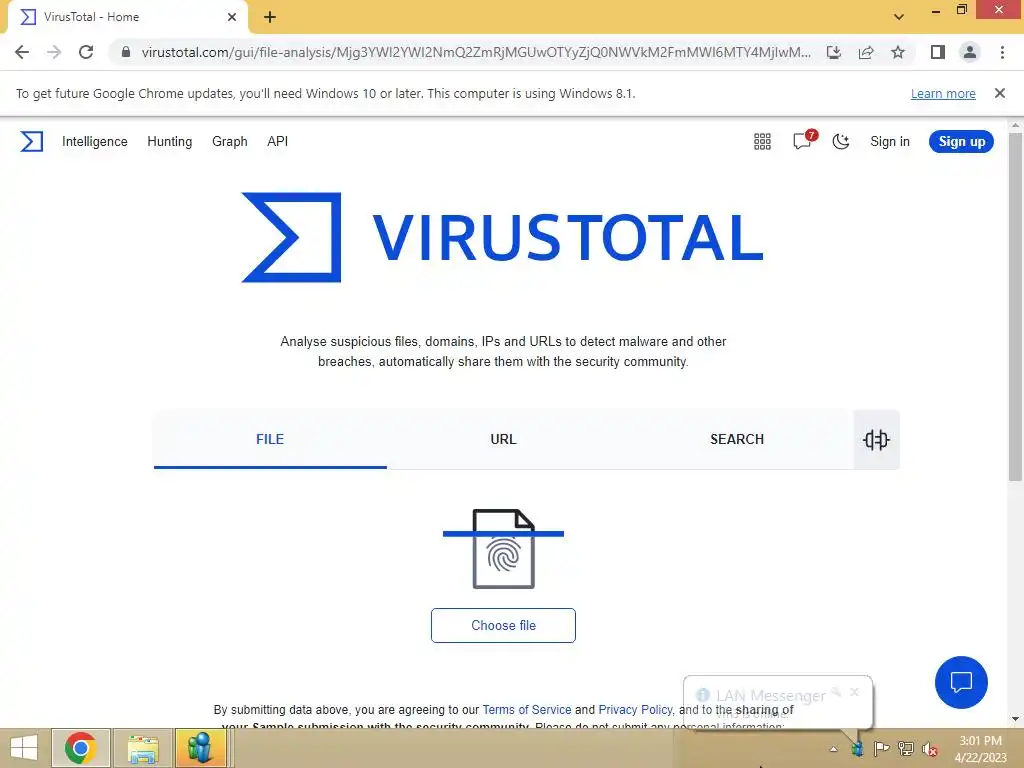
Task: Open the Windows Start button
Action: click(x=24, y=748)
